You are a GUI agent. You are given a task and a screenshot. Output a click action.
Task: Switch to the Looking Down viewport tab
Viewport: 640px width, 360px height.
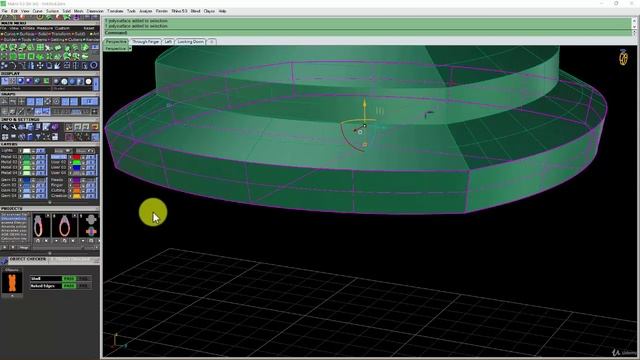coord(191,42)
